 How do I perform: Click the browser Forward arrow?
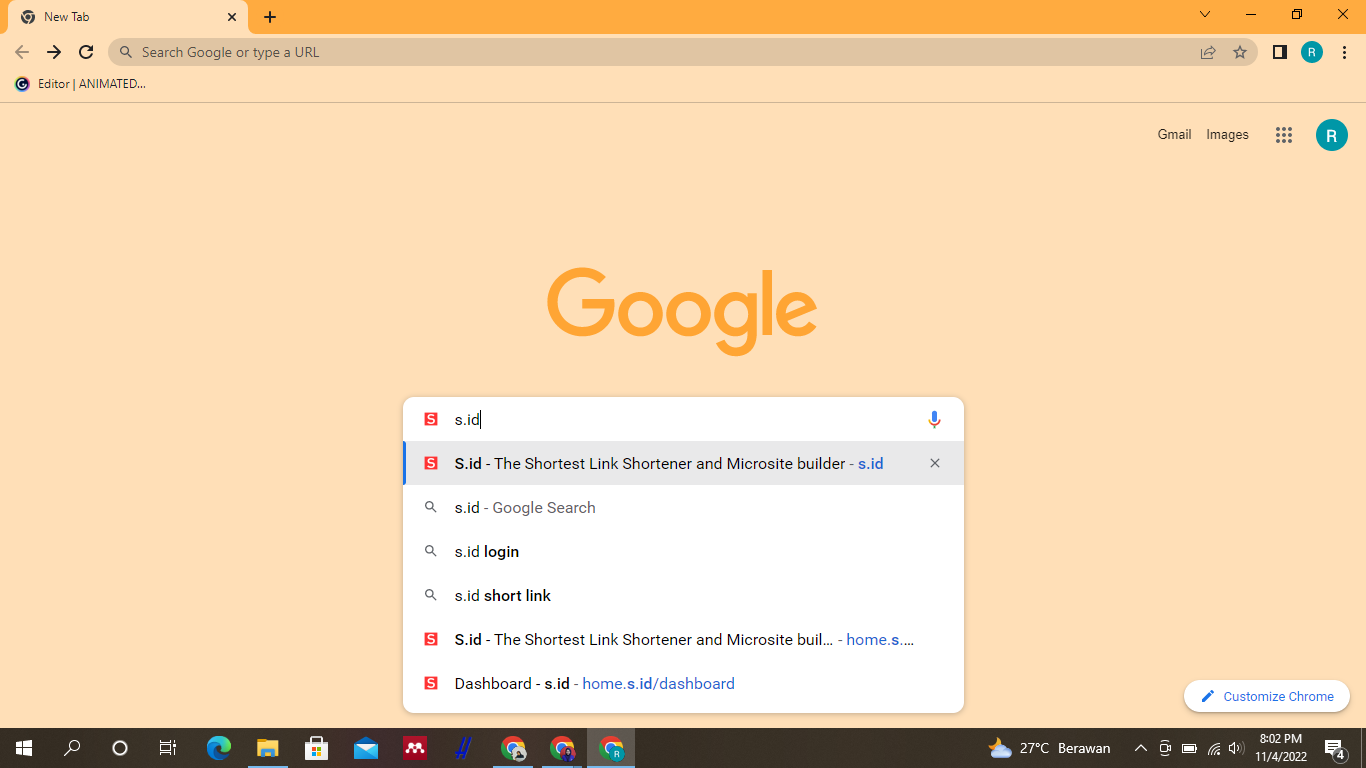coord(54,52)
